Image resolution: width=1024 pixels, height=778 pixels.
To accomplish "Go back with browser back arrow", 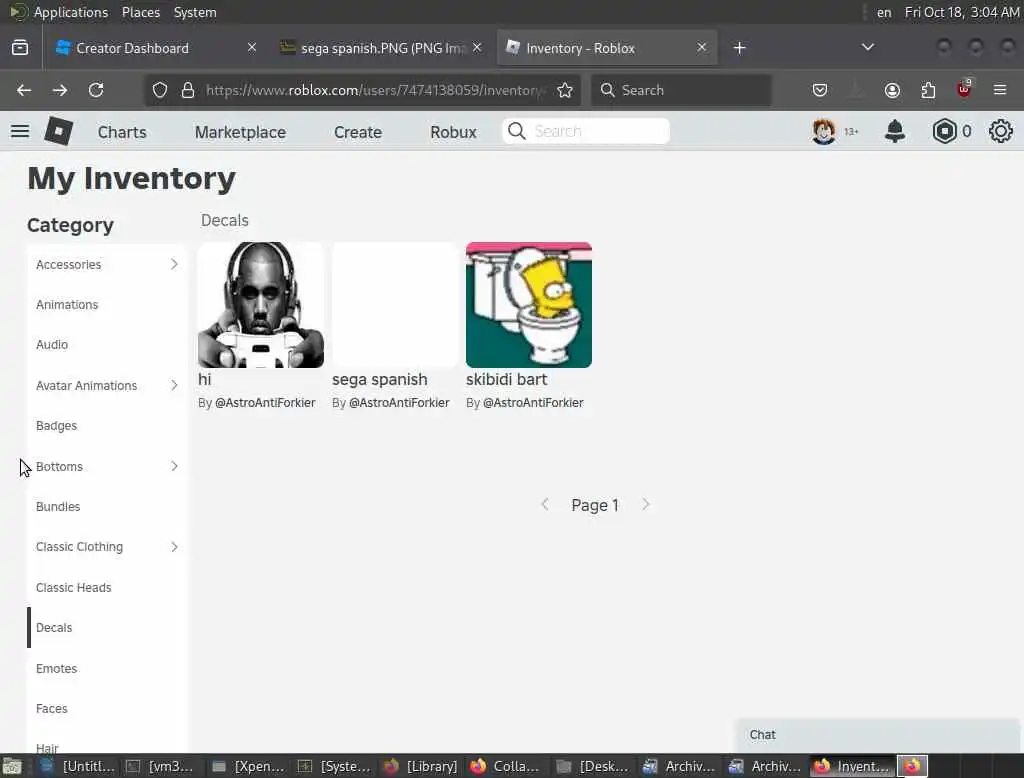I will point(24,90).
